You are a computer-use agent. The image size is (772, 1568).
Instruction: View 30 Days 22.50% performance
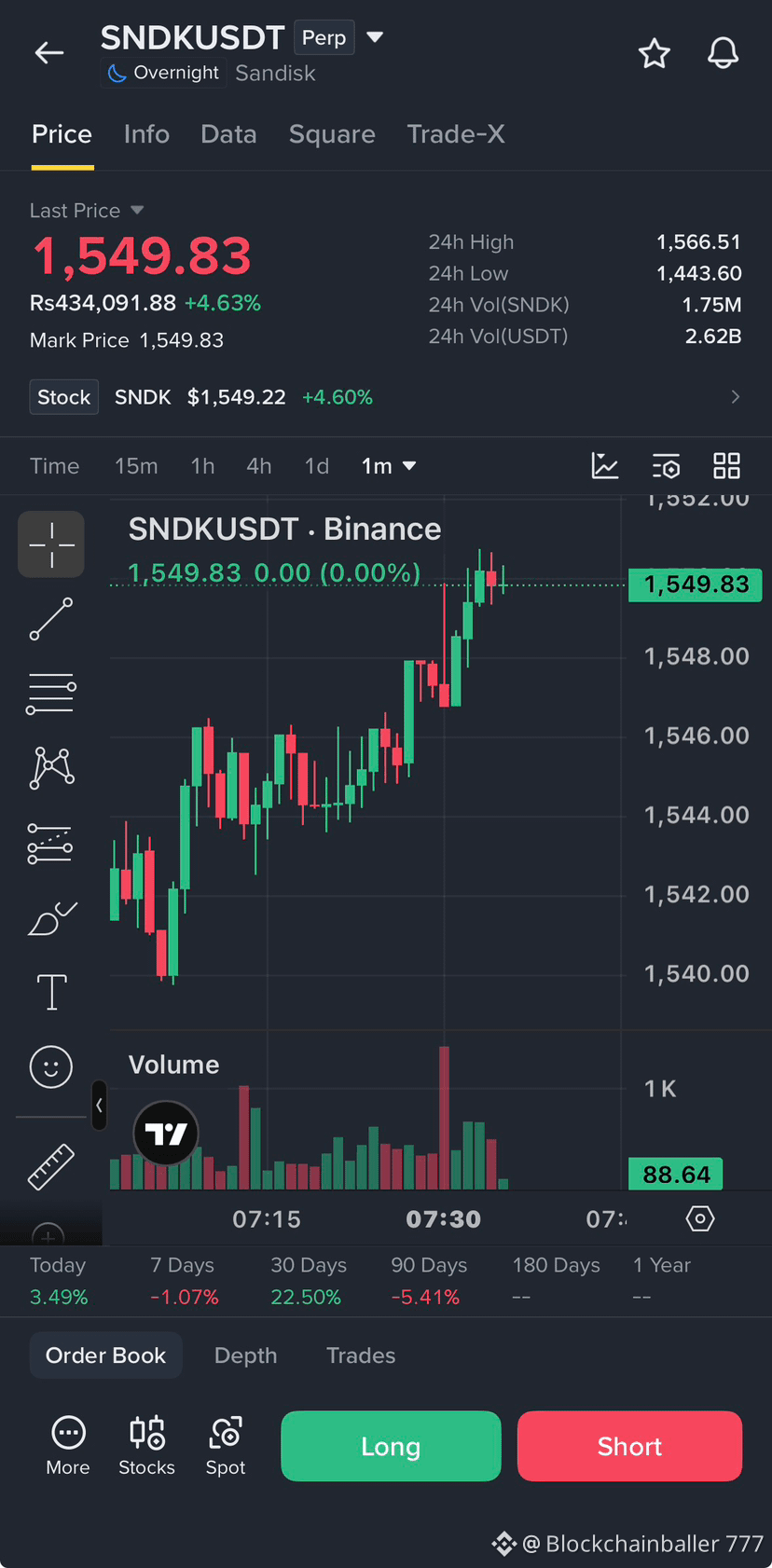(x=308, y=1281)
